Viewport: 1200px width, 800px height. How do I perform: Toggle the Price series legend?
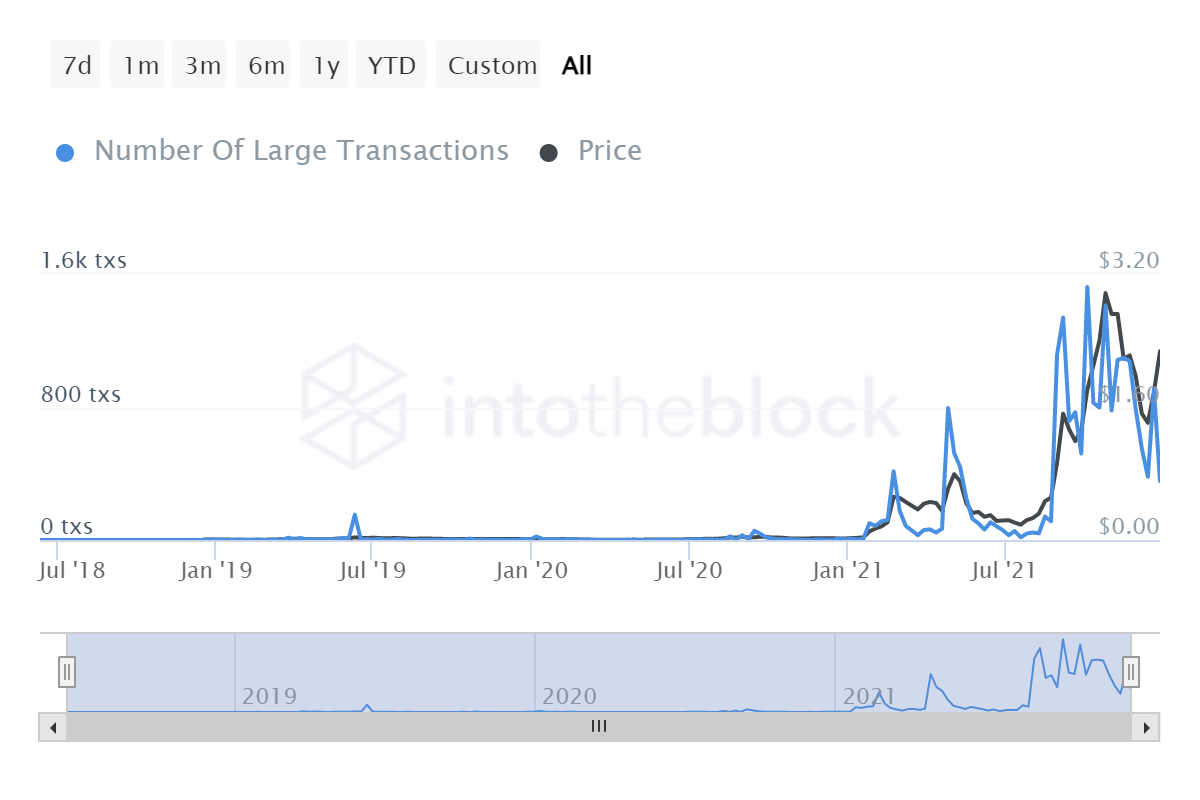coord(609,151)
